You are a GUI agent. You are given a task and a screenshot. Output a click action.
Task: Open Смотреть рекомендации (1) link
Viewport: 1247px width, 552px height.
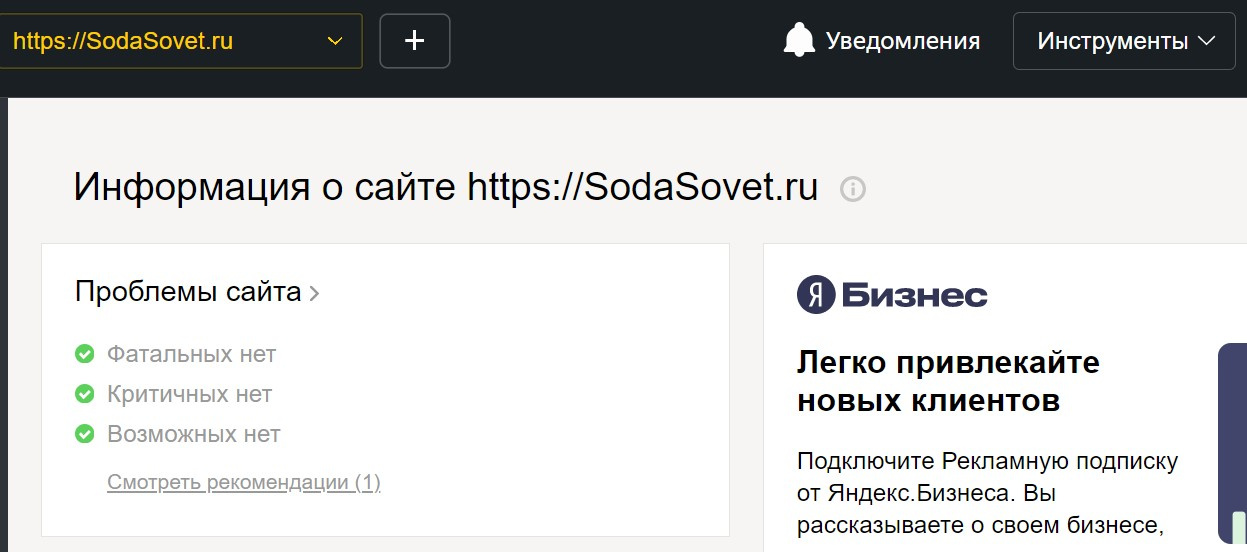[244, 483]
